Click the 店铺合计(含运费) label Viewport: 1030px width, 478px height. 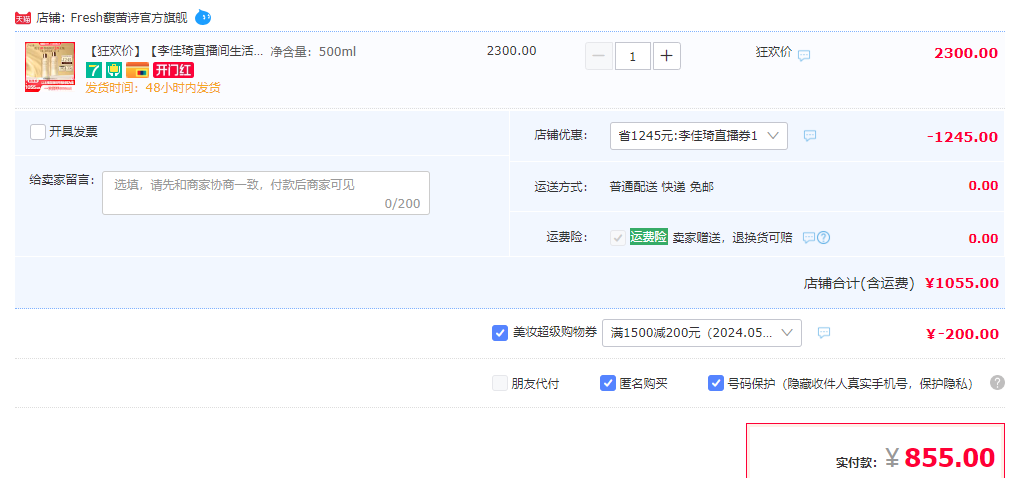coord(859,284)
